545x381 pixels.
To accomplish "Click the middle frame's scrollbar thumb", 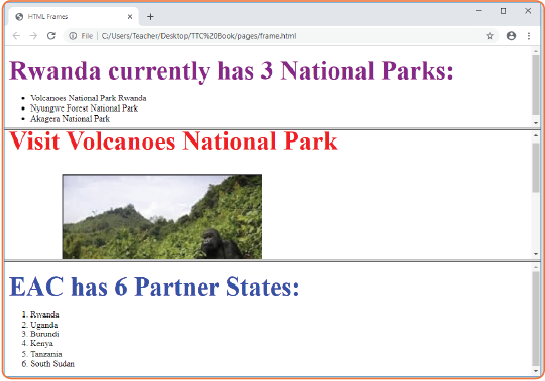I will pos(536,167).
